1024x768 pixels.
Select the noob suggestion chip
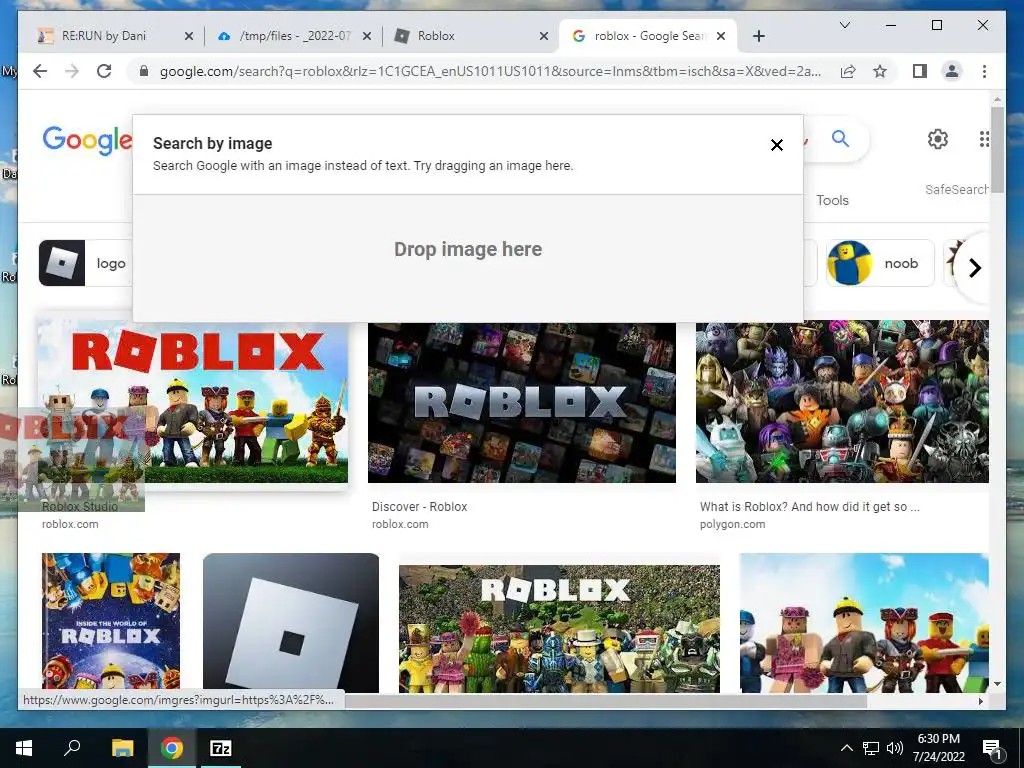click(880, 263)
